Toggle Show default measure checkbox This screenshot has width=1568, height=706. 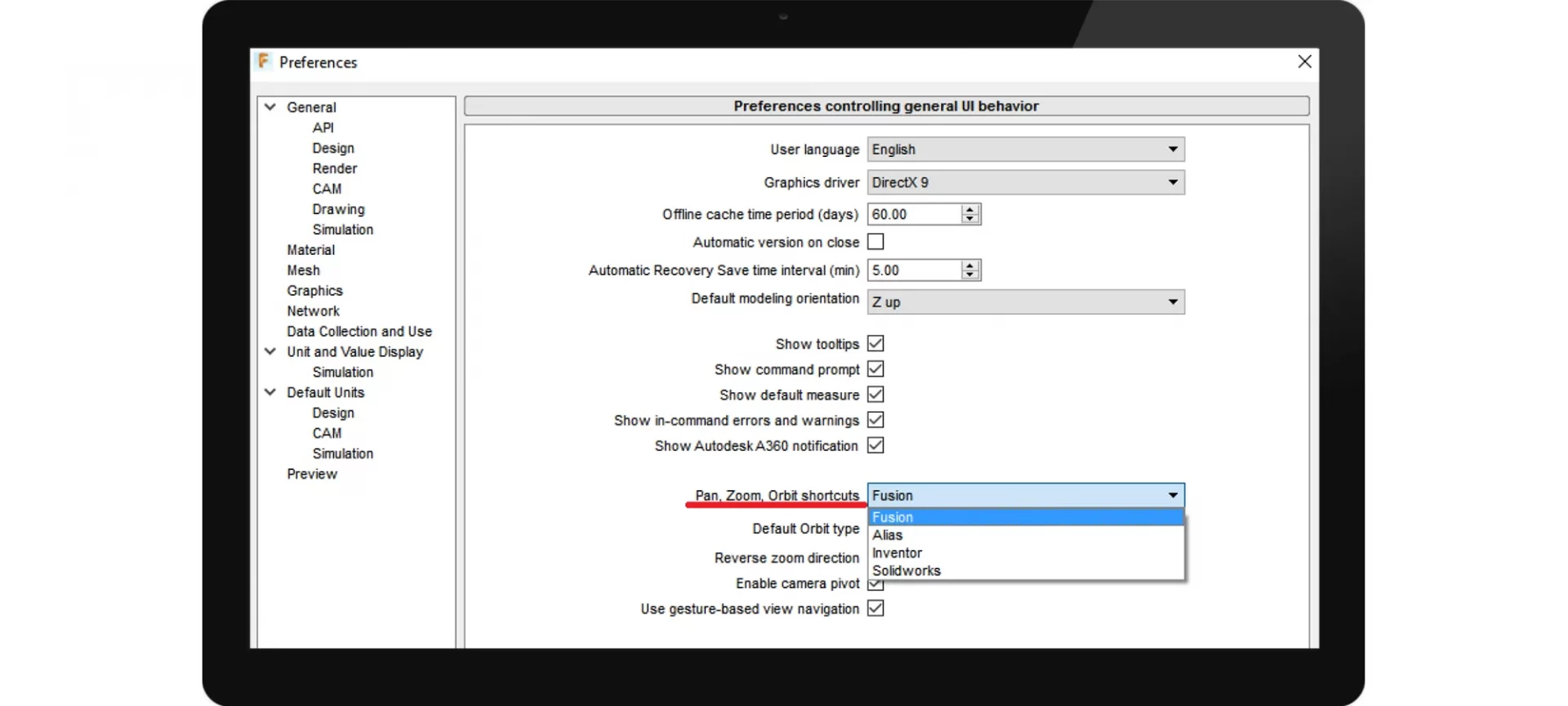pos(875,395)
